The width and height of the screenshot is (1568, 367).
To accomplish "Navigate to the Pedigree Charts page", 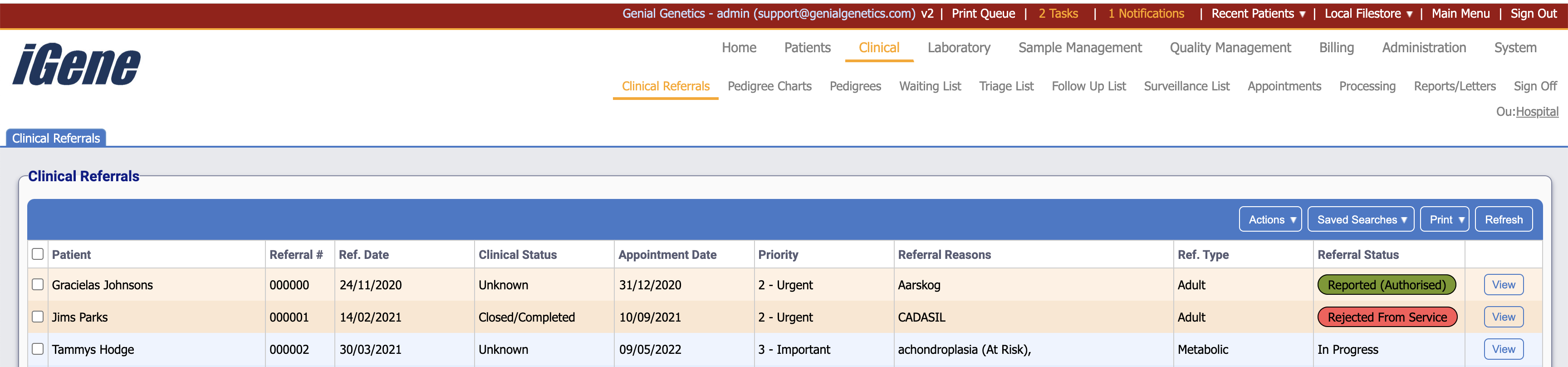I will point(769,86).
